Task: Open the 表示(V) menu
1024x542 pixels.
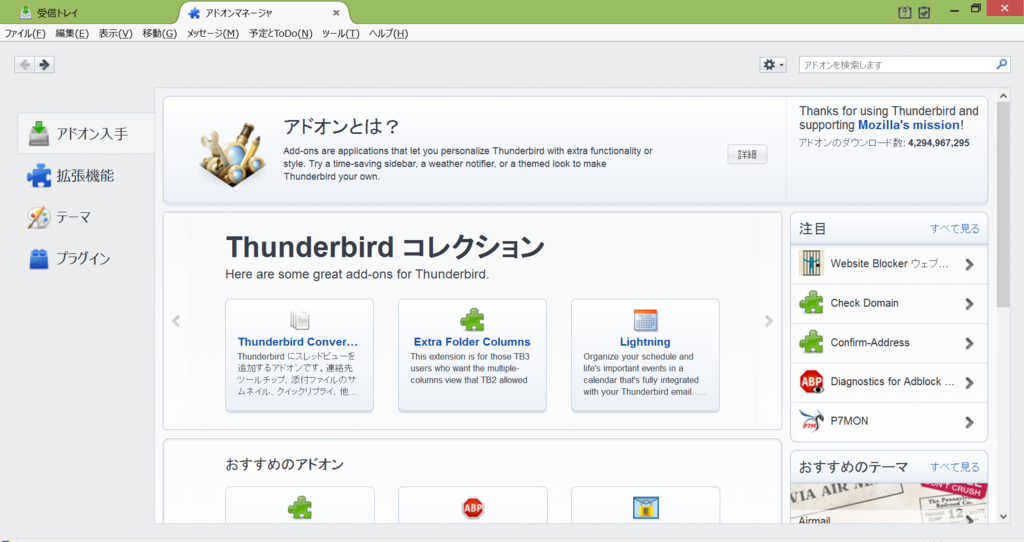Action: click(x=116, y=33)
